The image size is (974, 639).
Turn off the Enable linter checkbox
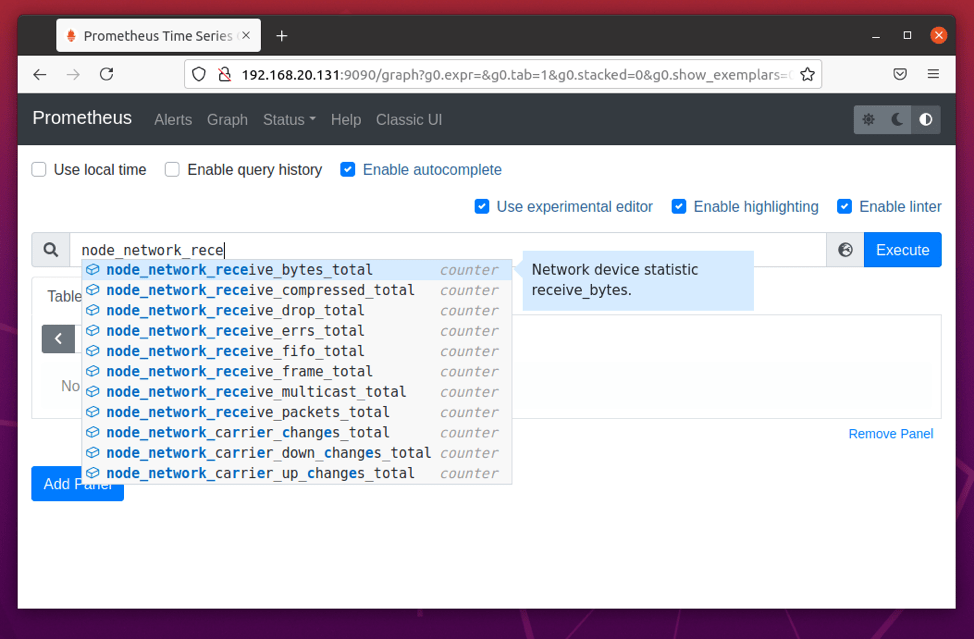tap(844, 206)
